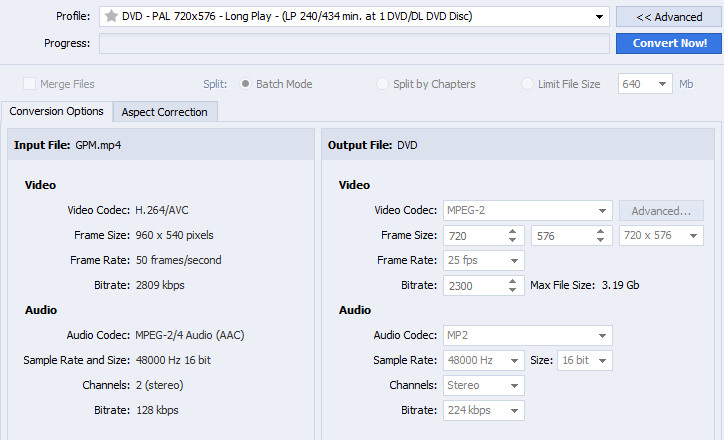Select the Conversion Options tab
Image resolution: width=724 pixels, height=440 pixels.
[x=56, y=112]
